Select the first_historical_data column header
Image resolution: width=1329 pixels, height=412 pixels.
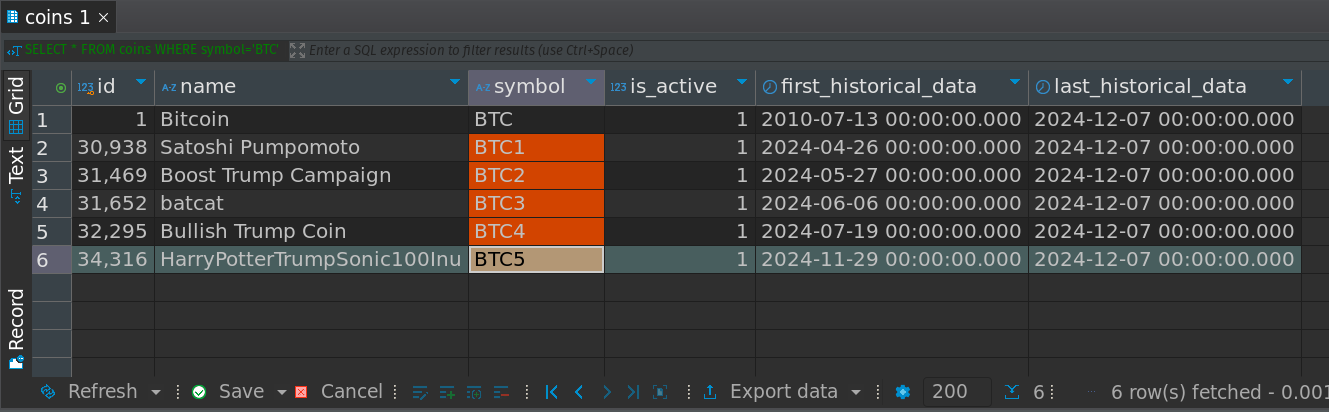pyautogui.click(x=891, y=87)
